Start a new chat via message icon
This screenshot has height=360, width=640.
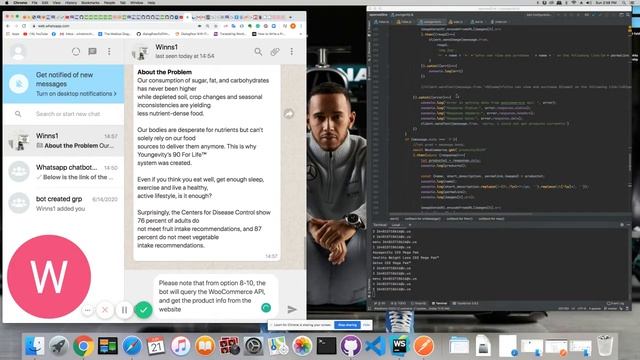point(93,52)
